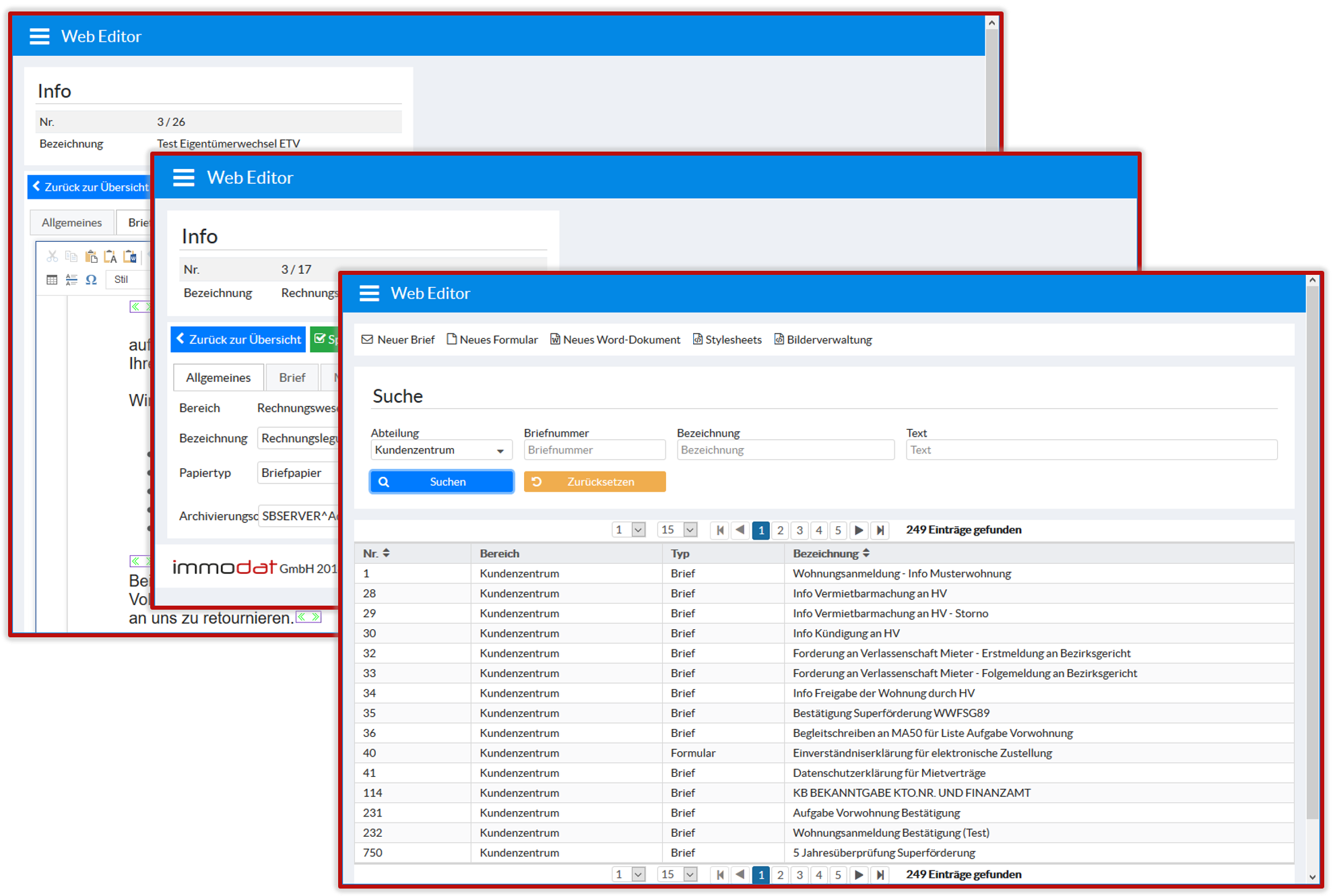The height and width of the screenshot is (896, 1333).
Task: Click the 'Neuer Brief' icon to create letter
Action: [400, 339]
